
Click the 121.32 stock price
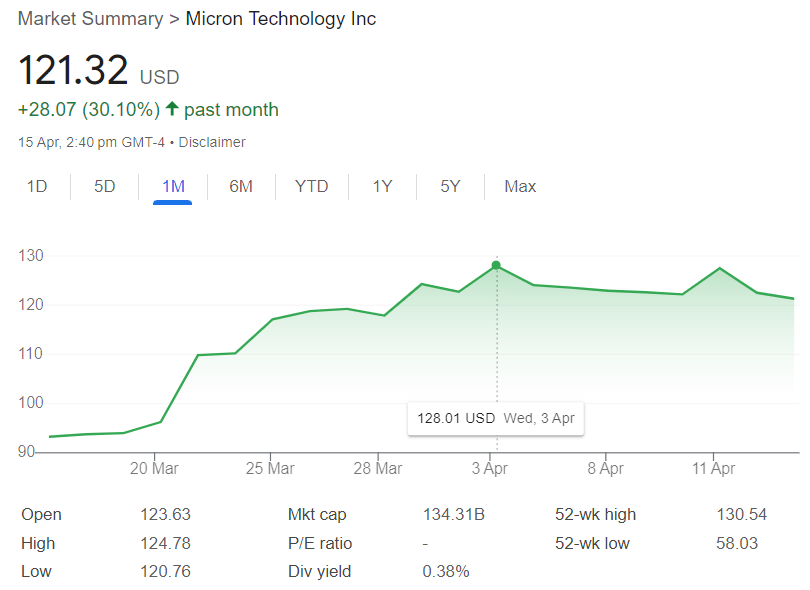(74, 71)
